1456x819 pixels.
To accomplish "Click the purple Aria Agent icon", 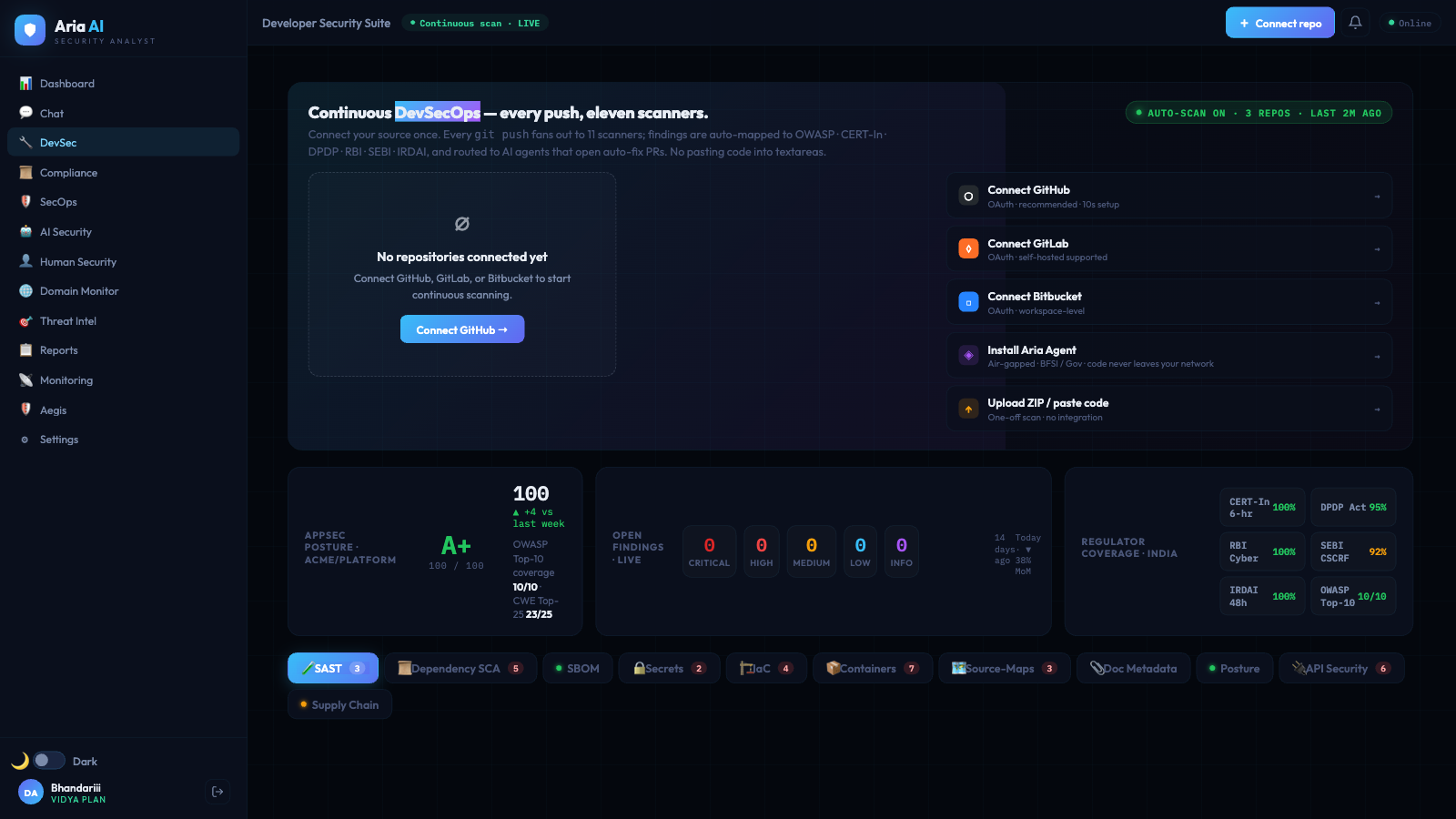I will coord(968,355).
